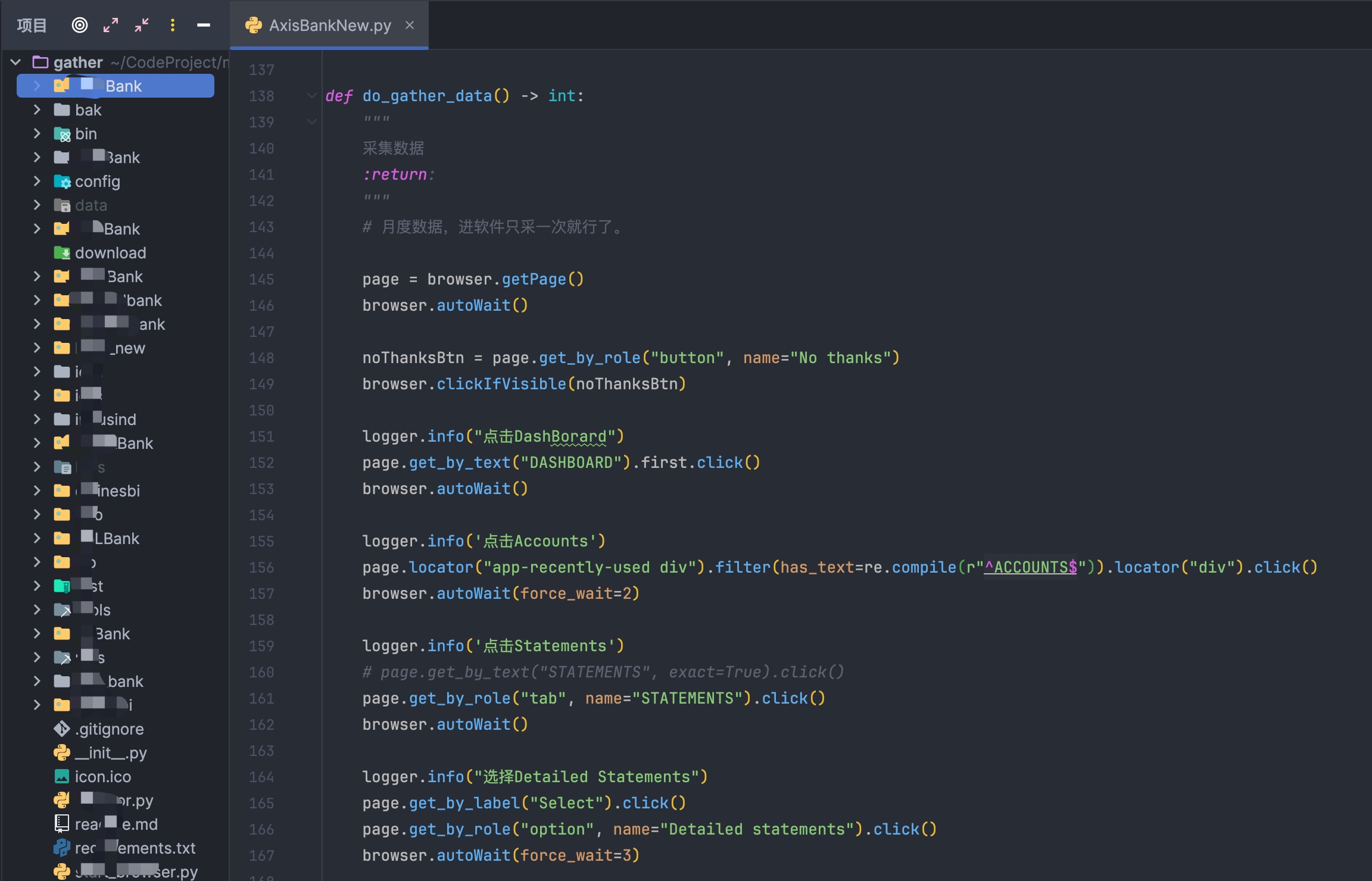This screenshot has height=881, width=1372.
Task: Click the getPage call on line 145
Action: 534,279
